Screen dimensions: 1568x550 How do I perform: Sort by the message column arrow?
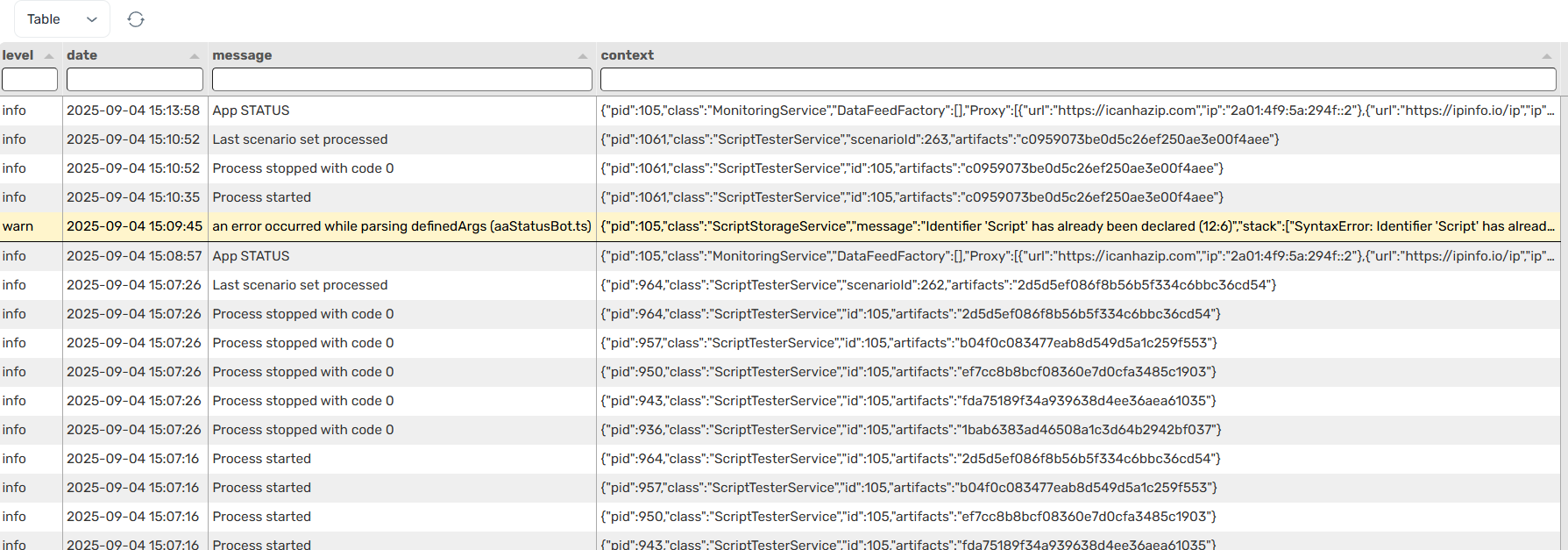point(583,56)
